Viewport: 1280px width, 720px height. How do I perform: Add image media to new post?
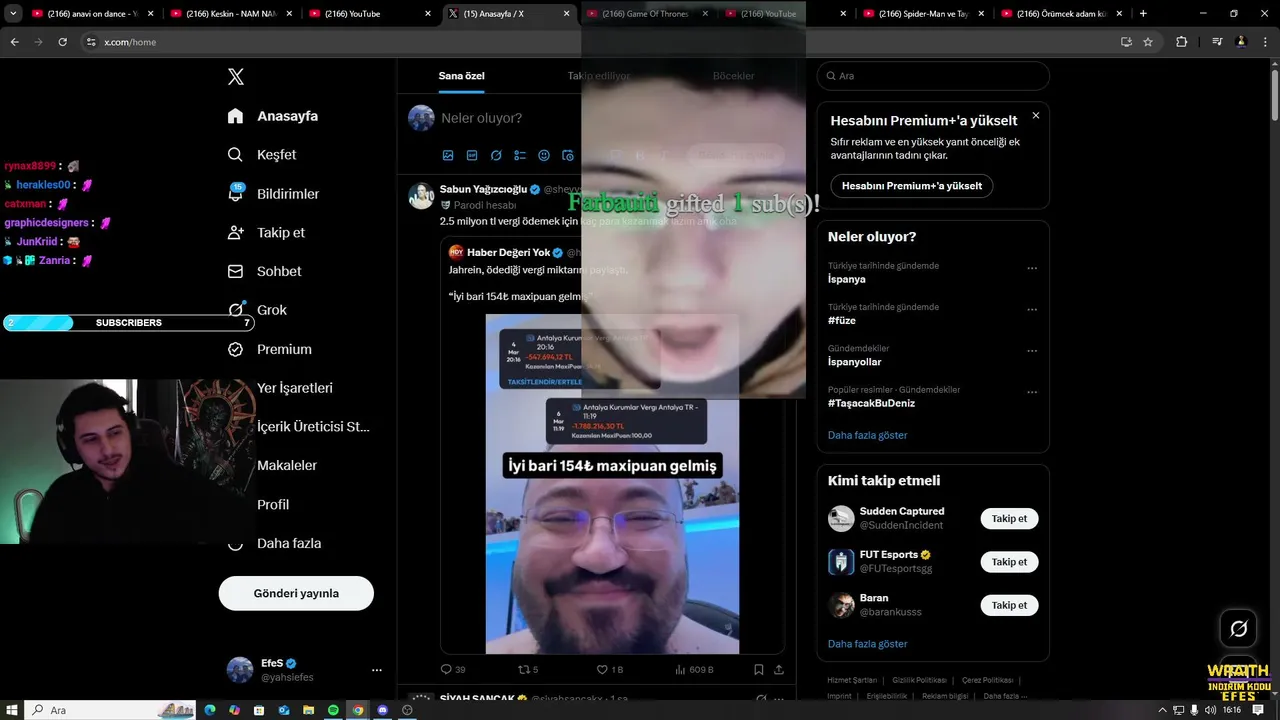pos(448,155)
